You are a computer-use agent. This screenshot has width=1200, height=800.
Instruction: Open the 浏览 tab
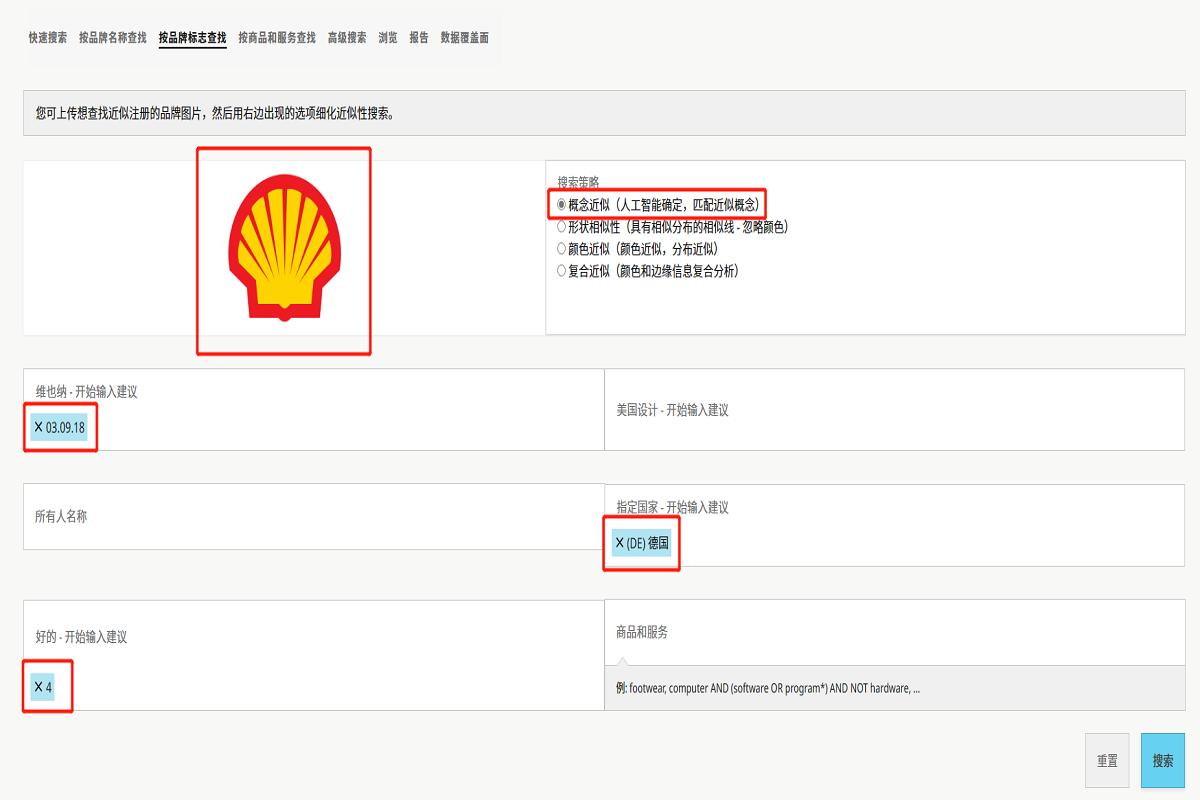pos(388,38)
